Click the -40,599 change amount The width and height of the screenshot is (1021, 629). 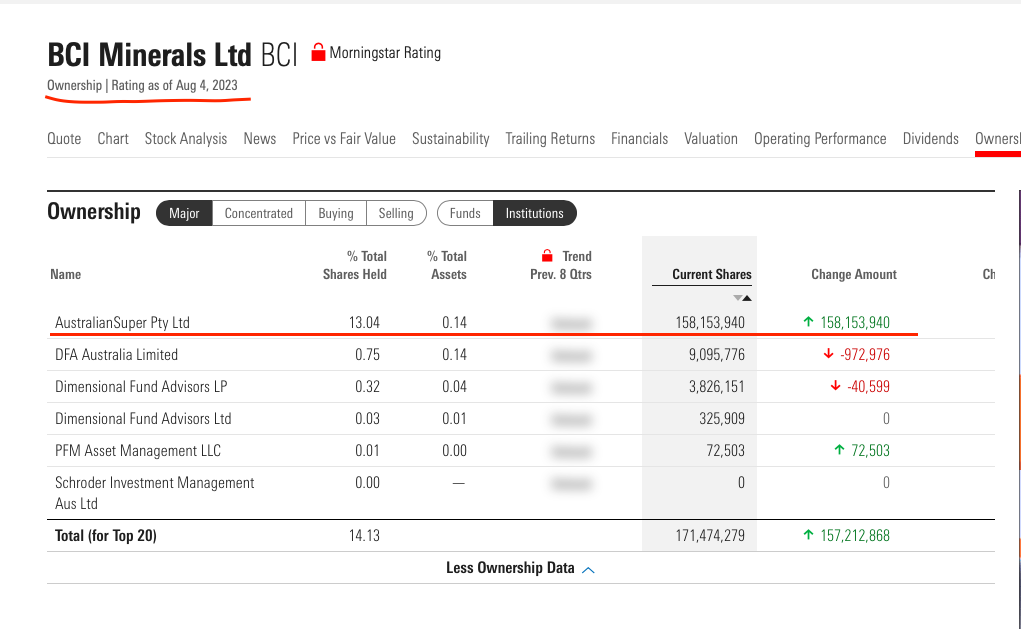(869, 386)
